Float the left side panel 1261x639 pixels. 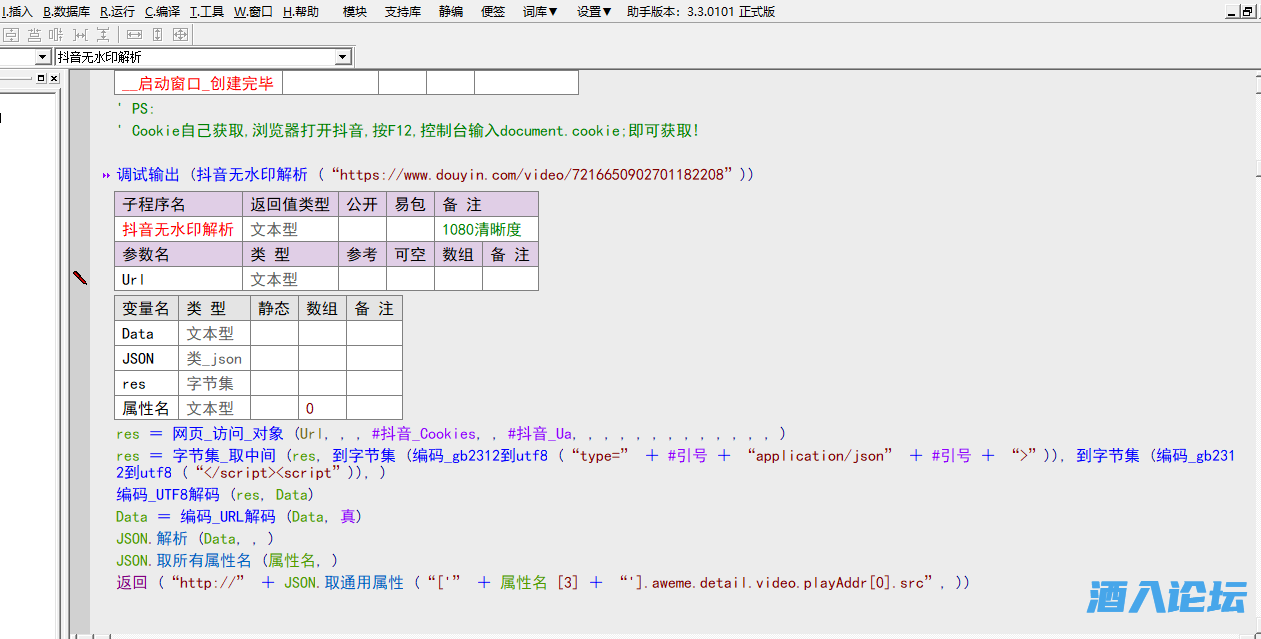pyautogui.click(x=41, y=78)
